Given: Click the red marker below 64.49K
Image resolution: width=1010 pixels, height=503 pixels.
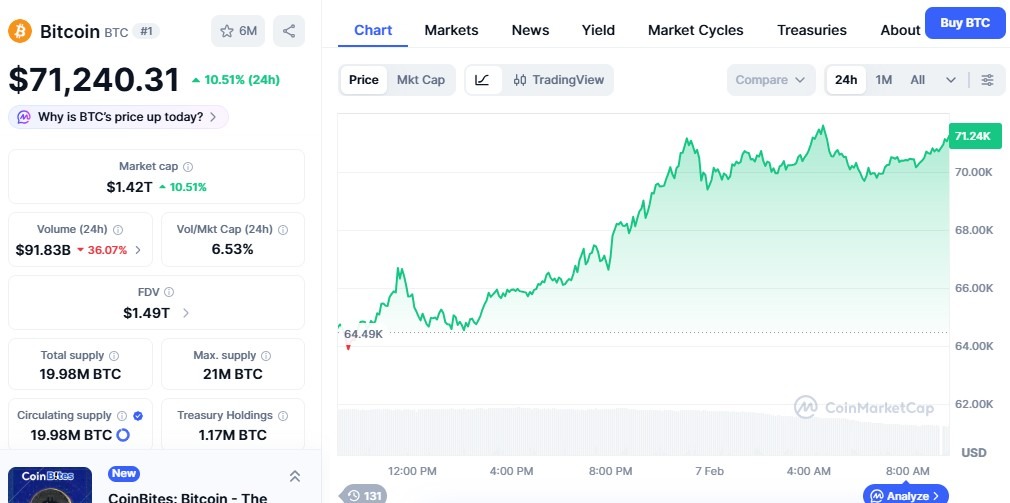Looking at the screenshot, I should [x=348, y=348].
